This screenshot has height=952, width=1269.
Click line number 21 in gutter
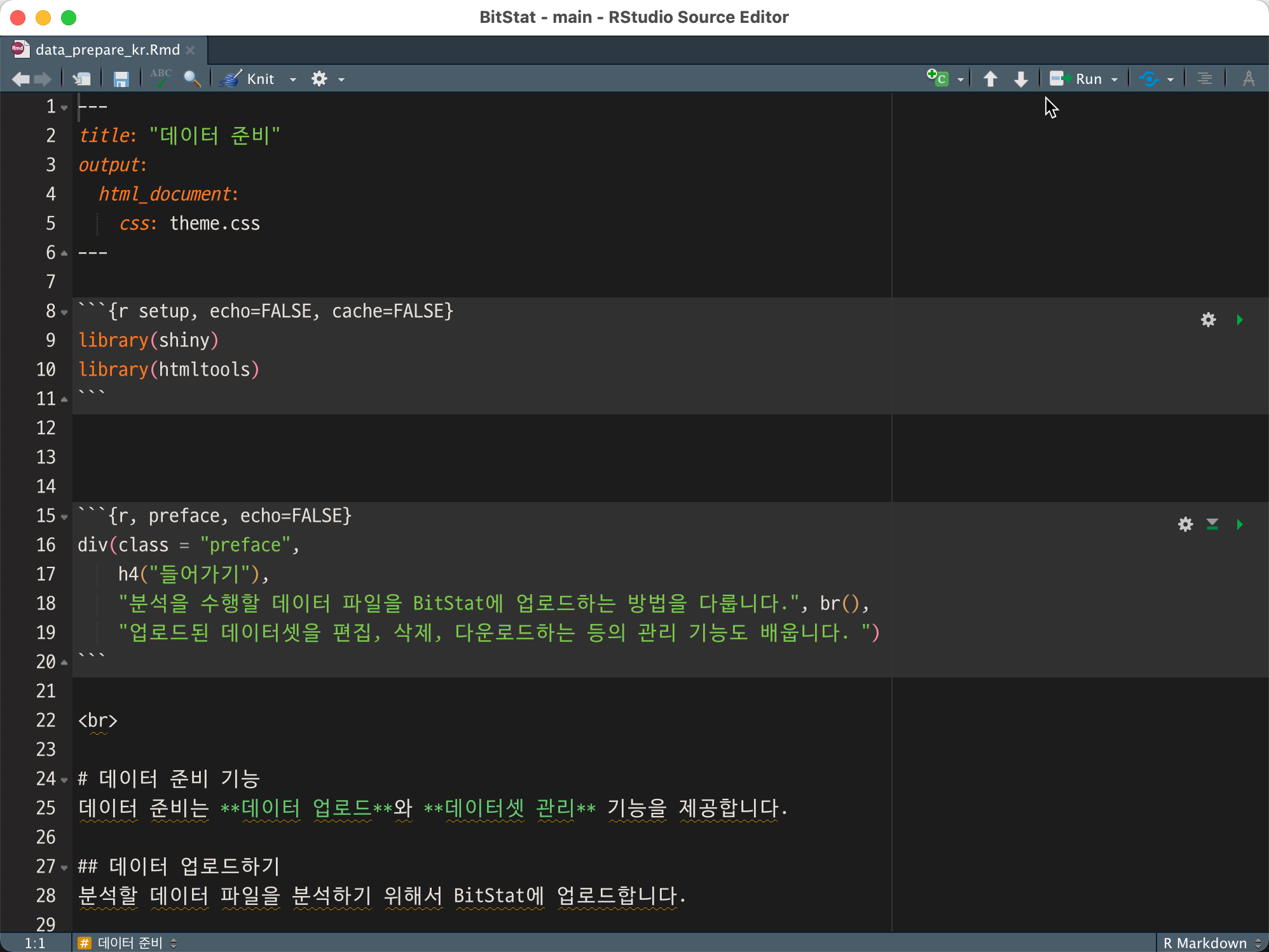click(46, 691)
